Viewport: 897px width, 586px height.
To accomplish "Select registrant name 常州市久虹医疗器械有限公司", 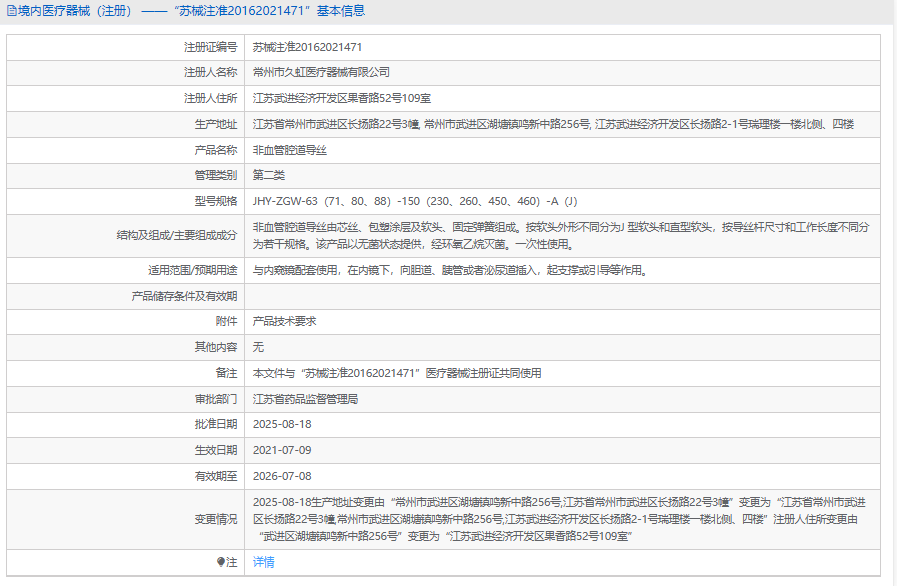I will pyautogui.click(x=321, y=72).
